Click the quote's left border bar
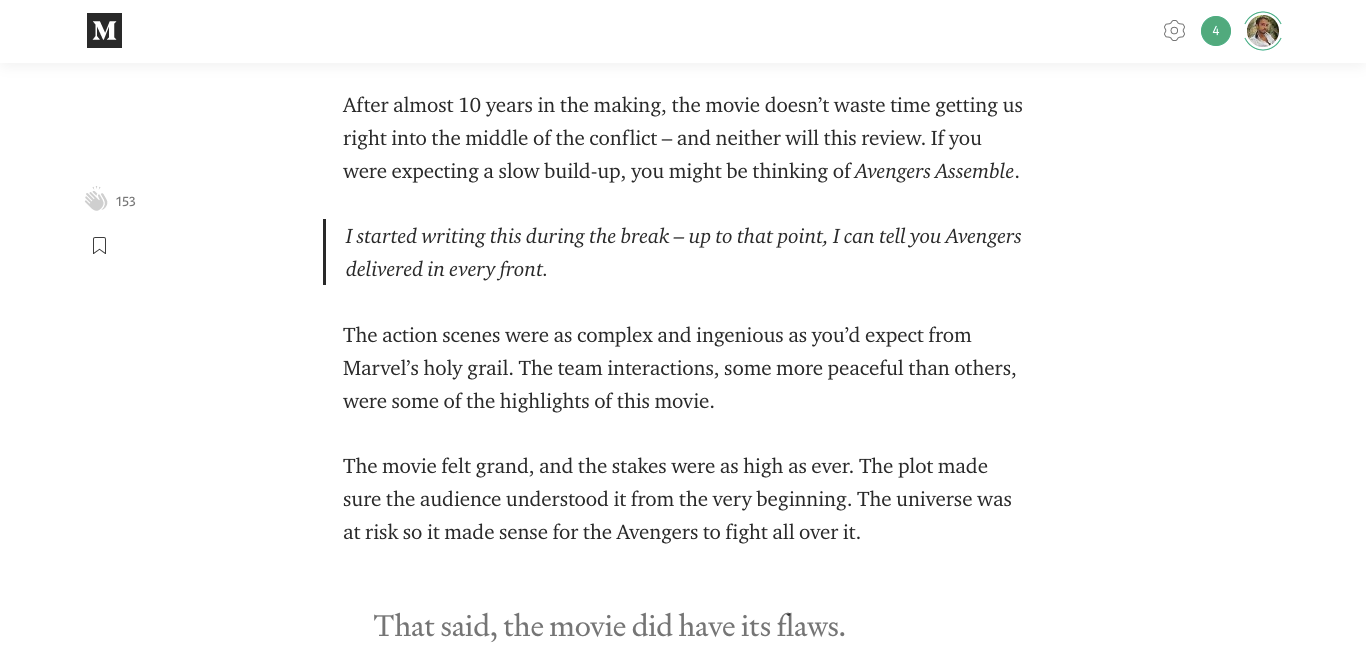Image resolution: width=1366 pixels, height=659 pixels. [x=324, y=252]
